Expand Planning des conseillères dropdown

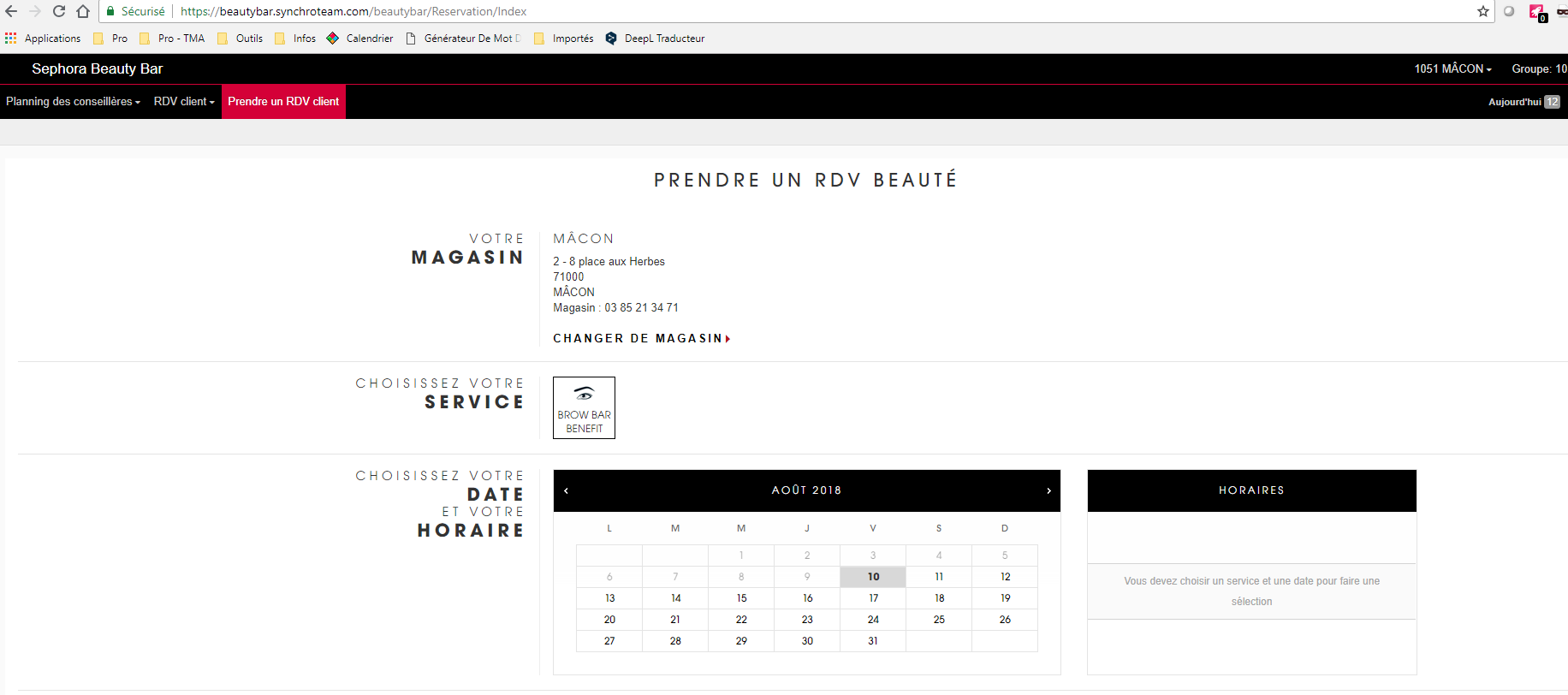[73, 102]
